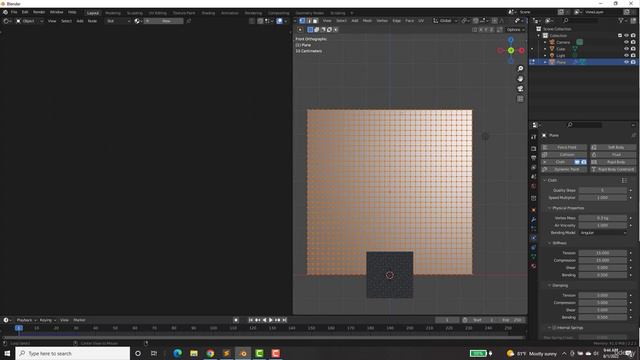640x360 pixels.
Task: Click the viewport zoom magnifier icon
Action: click(x=520, y=69)
